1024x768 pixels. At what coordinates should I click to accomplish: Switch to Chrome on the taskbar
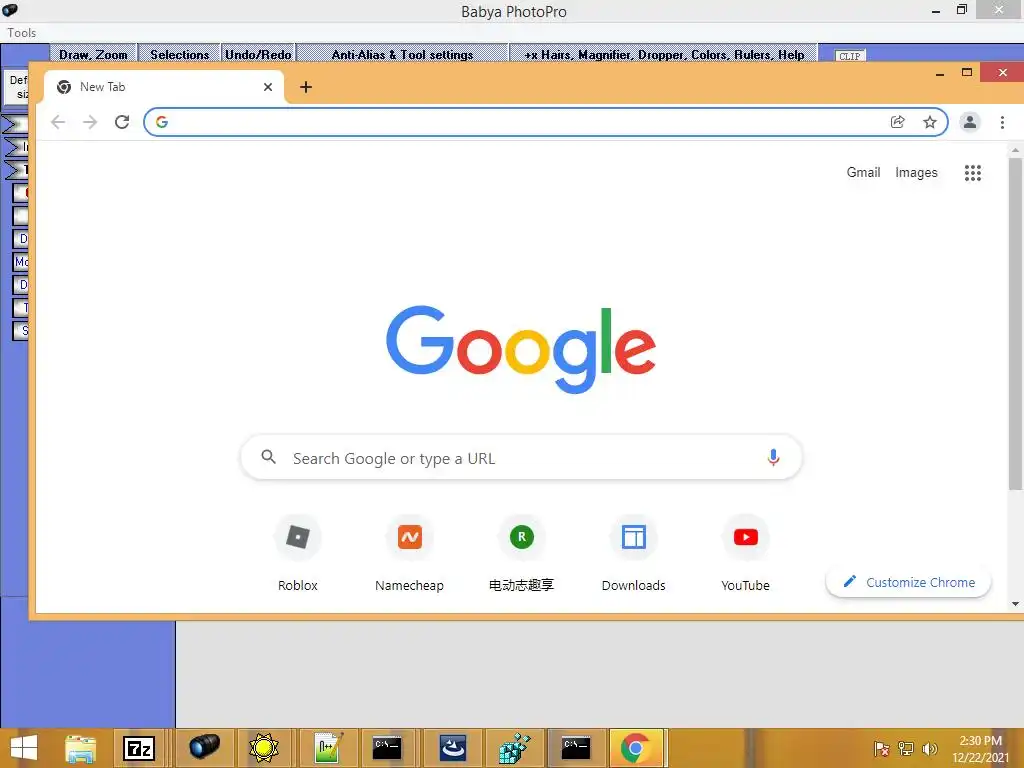636,748
